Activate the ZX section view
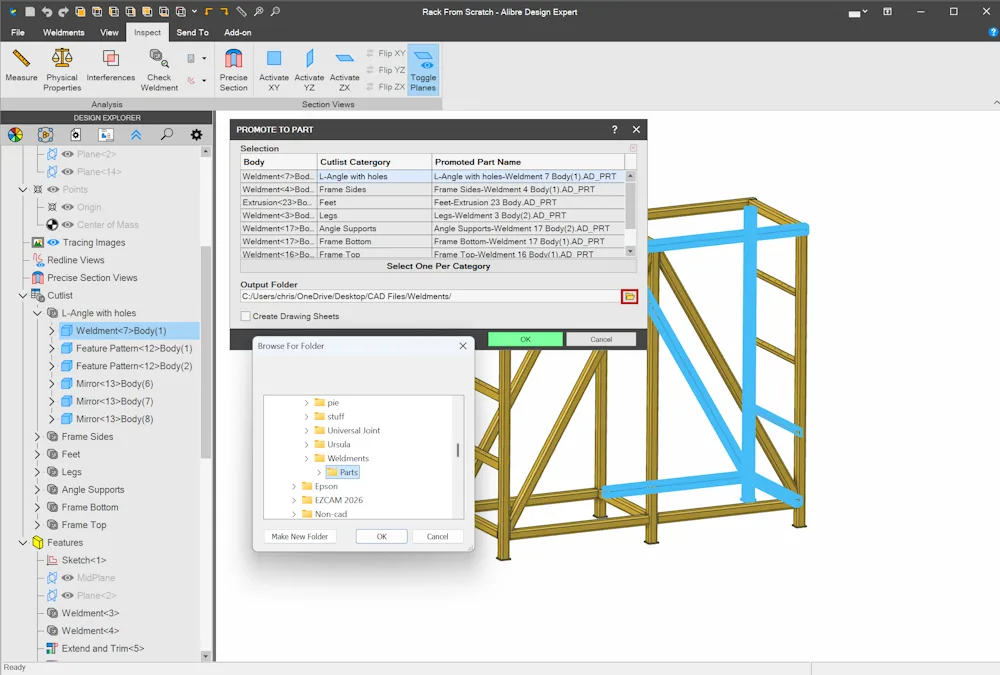 pos(344,70)
